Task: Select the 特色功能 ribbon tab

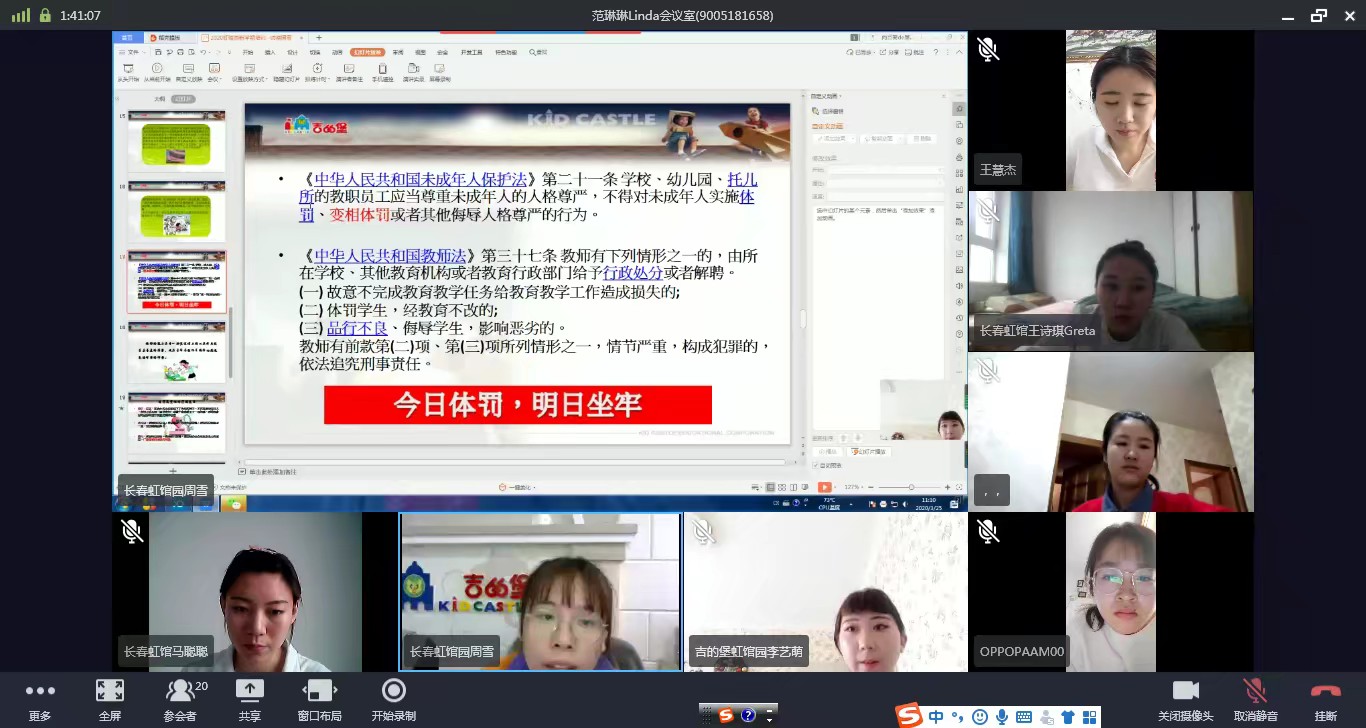Action: 506,52
